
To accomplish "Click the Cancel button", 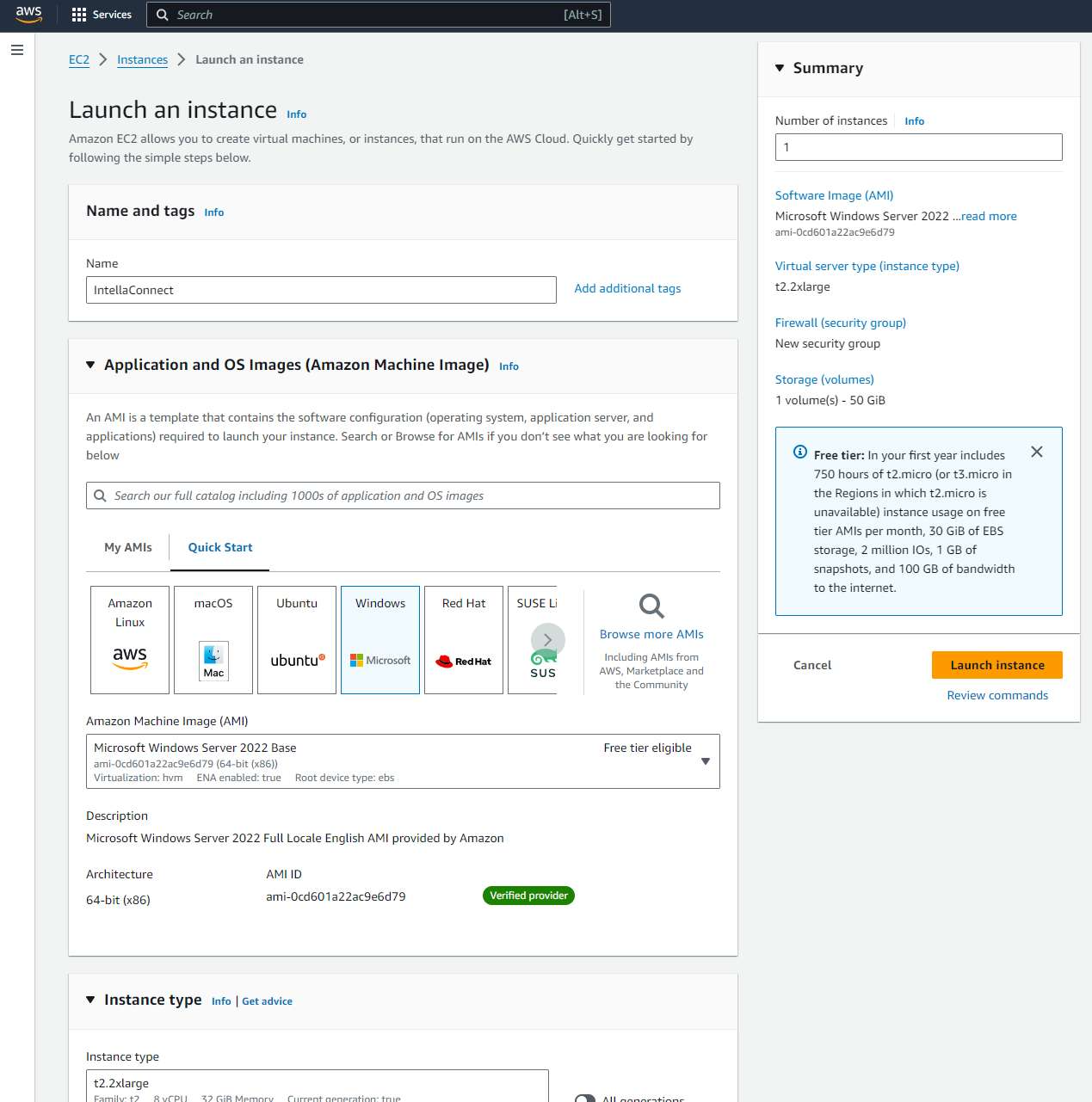I will pyautogui.click(x=812, y=665).
